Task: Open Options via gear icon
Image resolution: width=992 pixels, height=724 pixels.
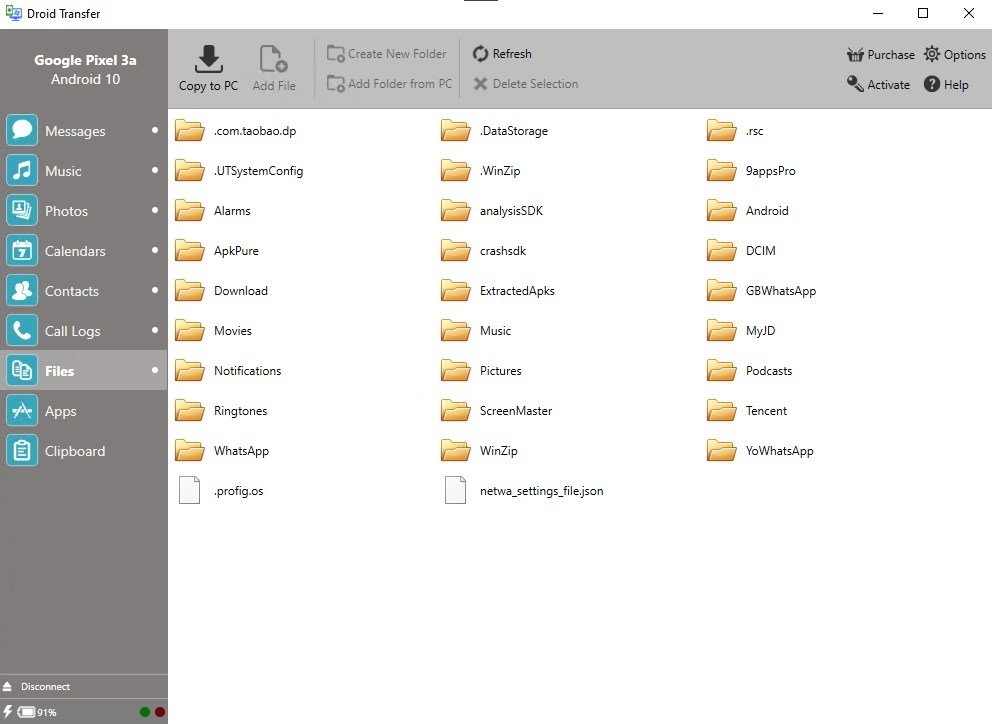Action: [931, 54]
